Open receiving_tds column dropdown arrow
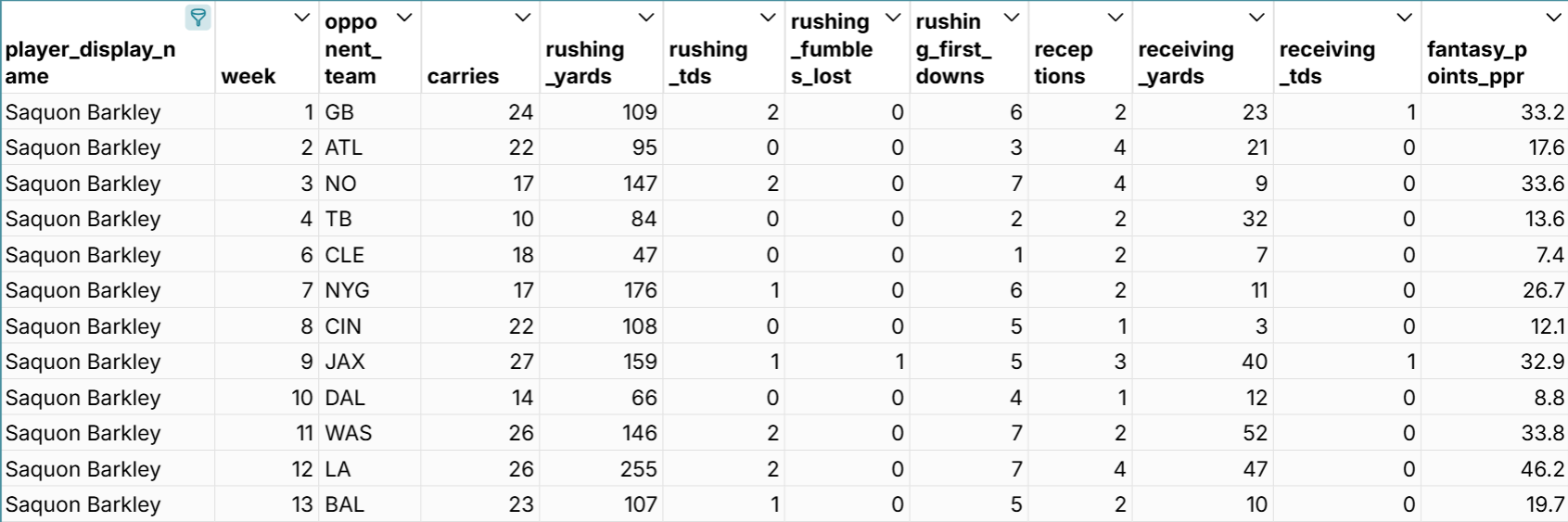The width and height of the screenshot is (1568, 522). 1405,18
